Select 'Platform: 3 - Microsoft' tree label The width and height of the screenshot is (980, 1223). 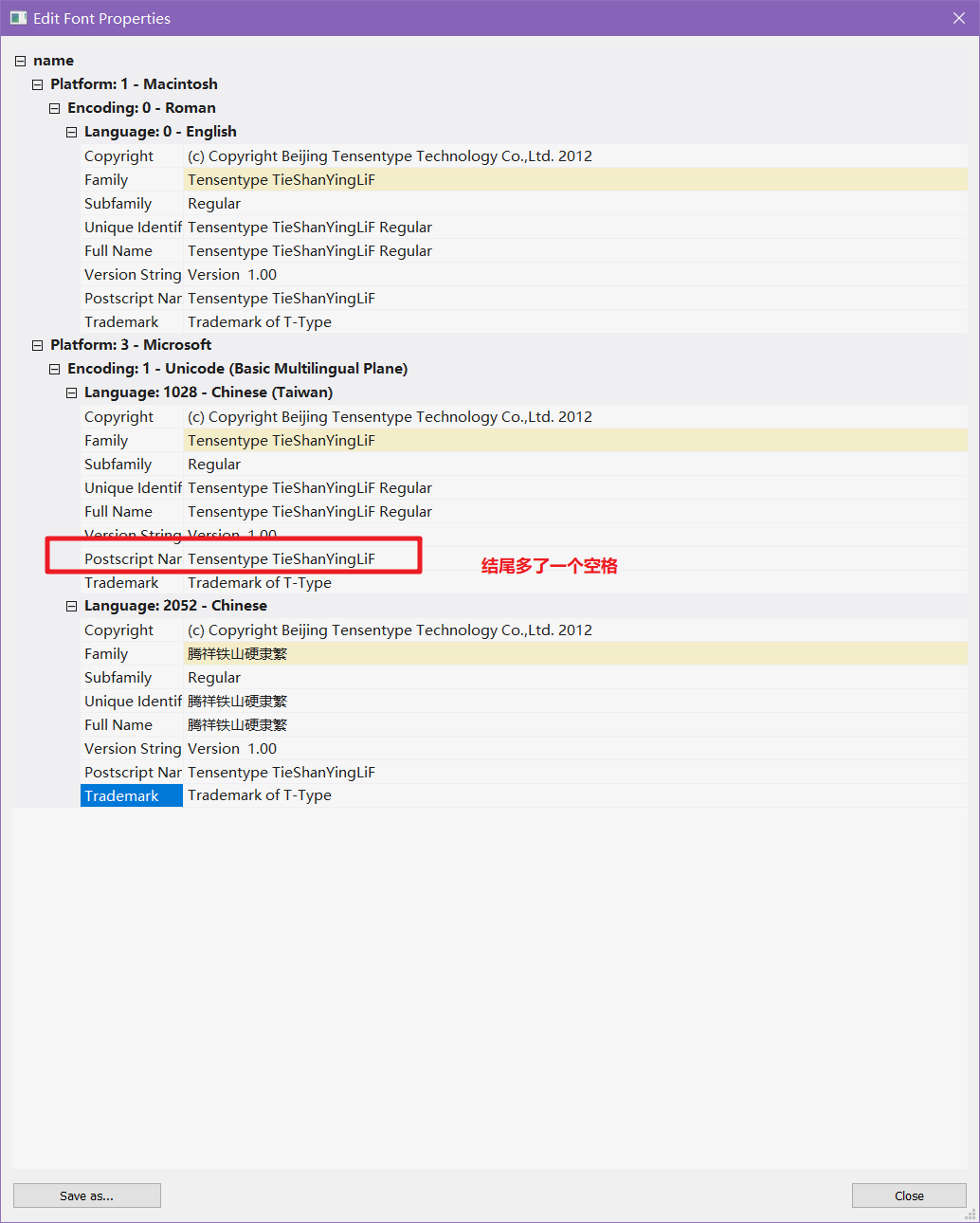pos(131,345)
